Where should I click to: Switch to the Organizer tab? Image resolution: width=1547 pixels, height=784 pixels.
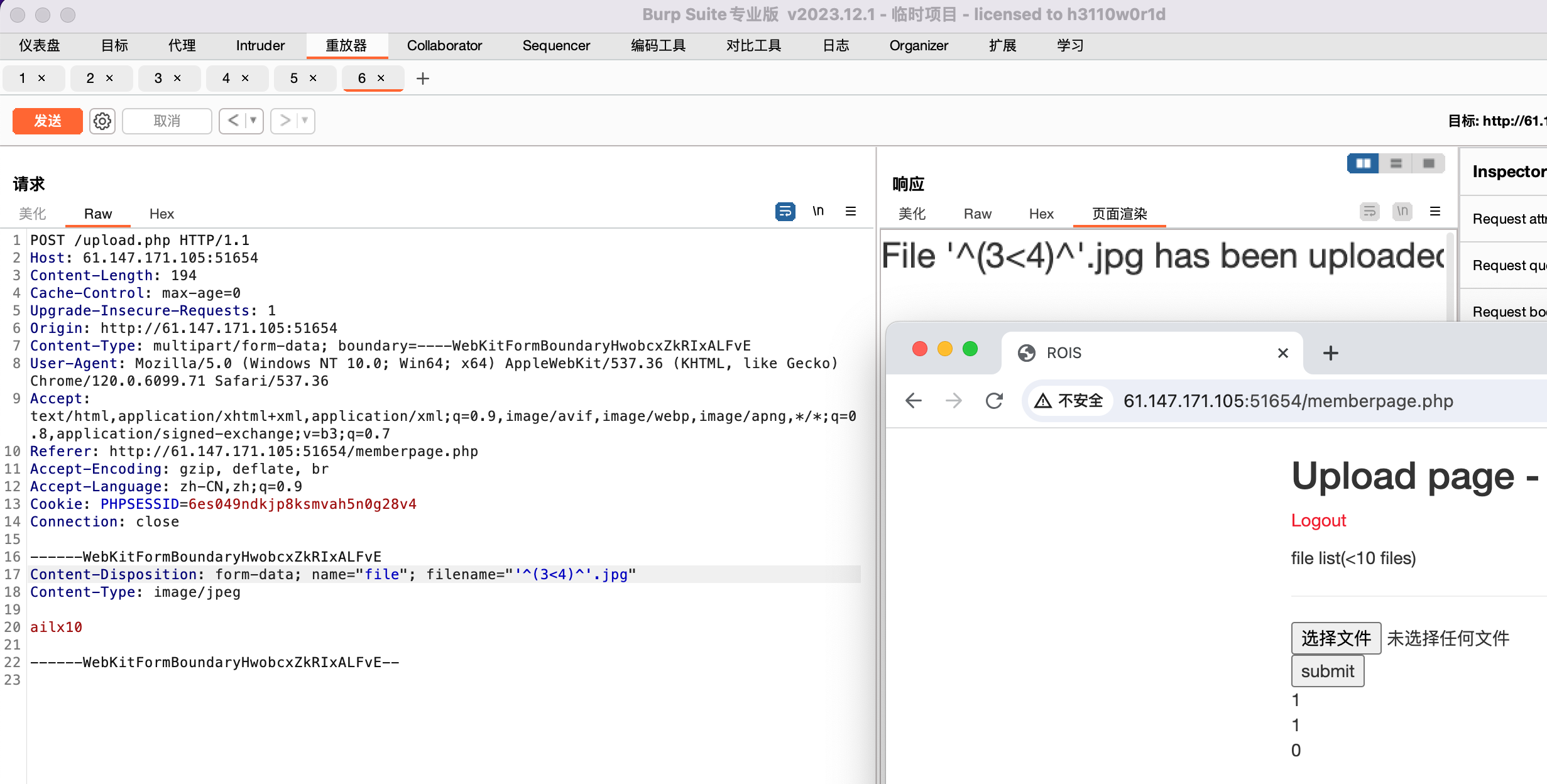(x=919, y=46)
